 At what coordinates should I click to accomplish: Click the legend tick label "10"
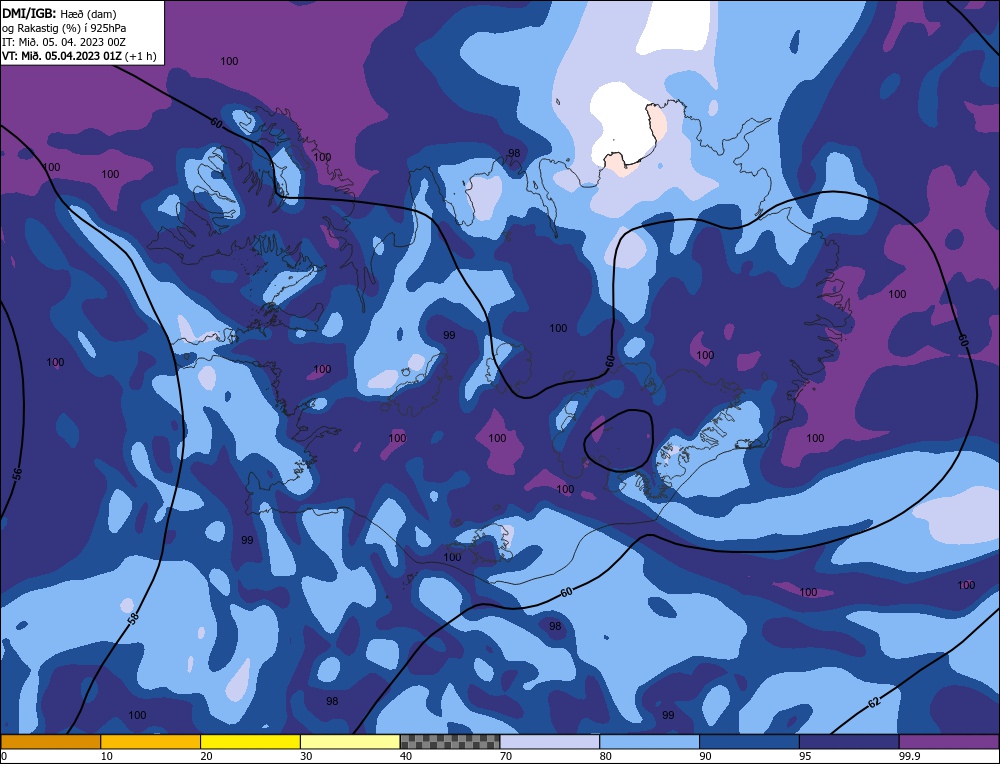(107, 756)
